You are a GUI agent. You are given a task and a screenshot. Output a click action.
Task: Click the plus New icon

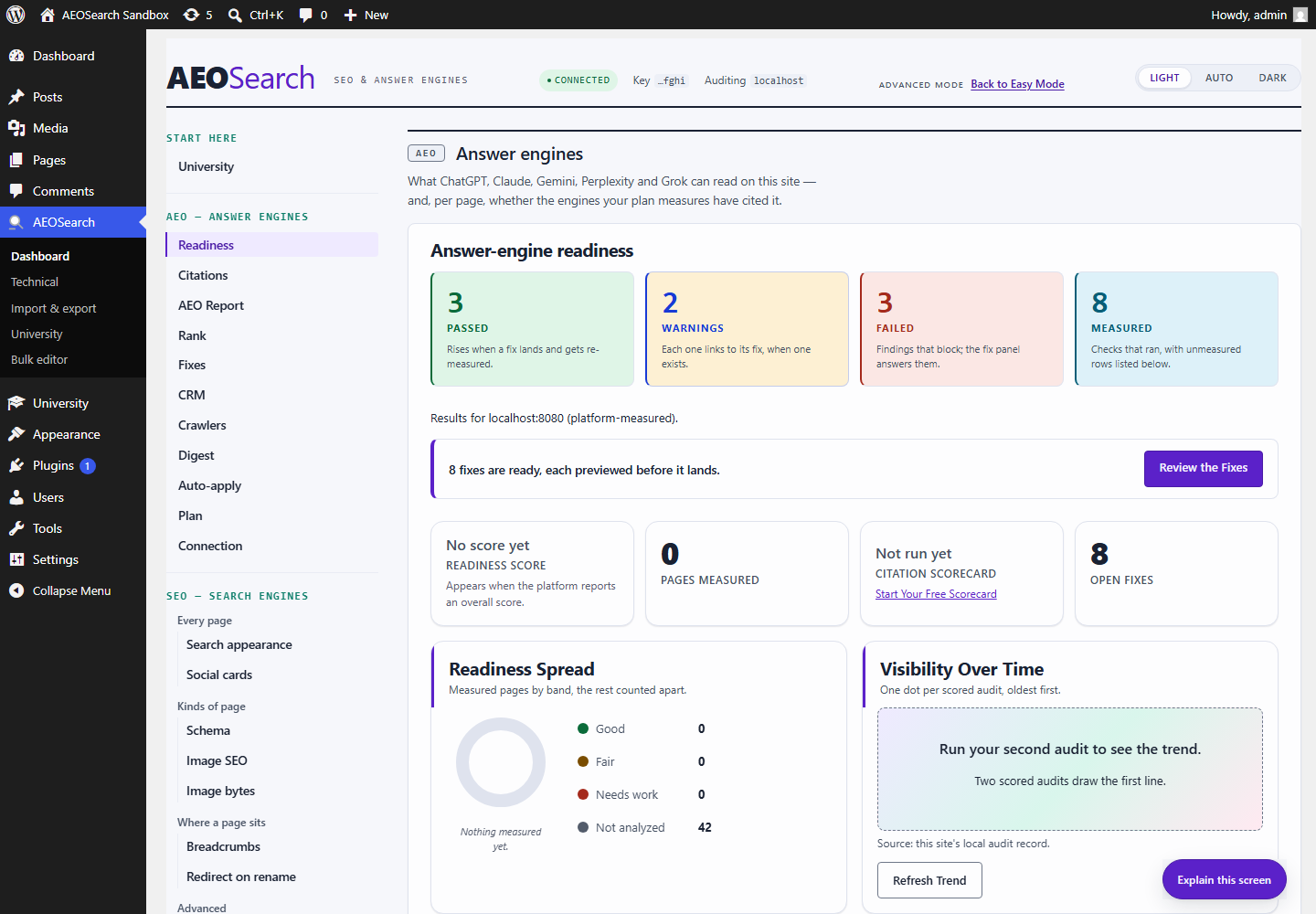350,15
